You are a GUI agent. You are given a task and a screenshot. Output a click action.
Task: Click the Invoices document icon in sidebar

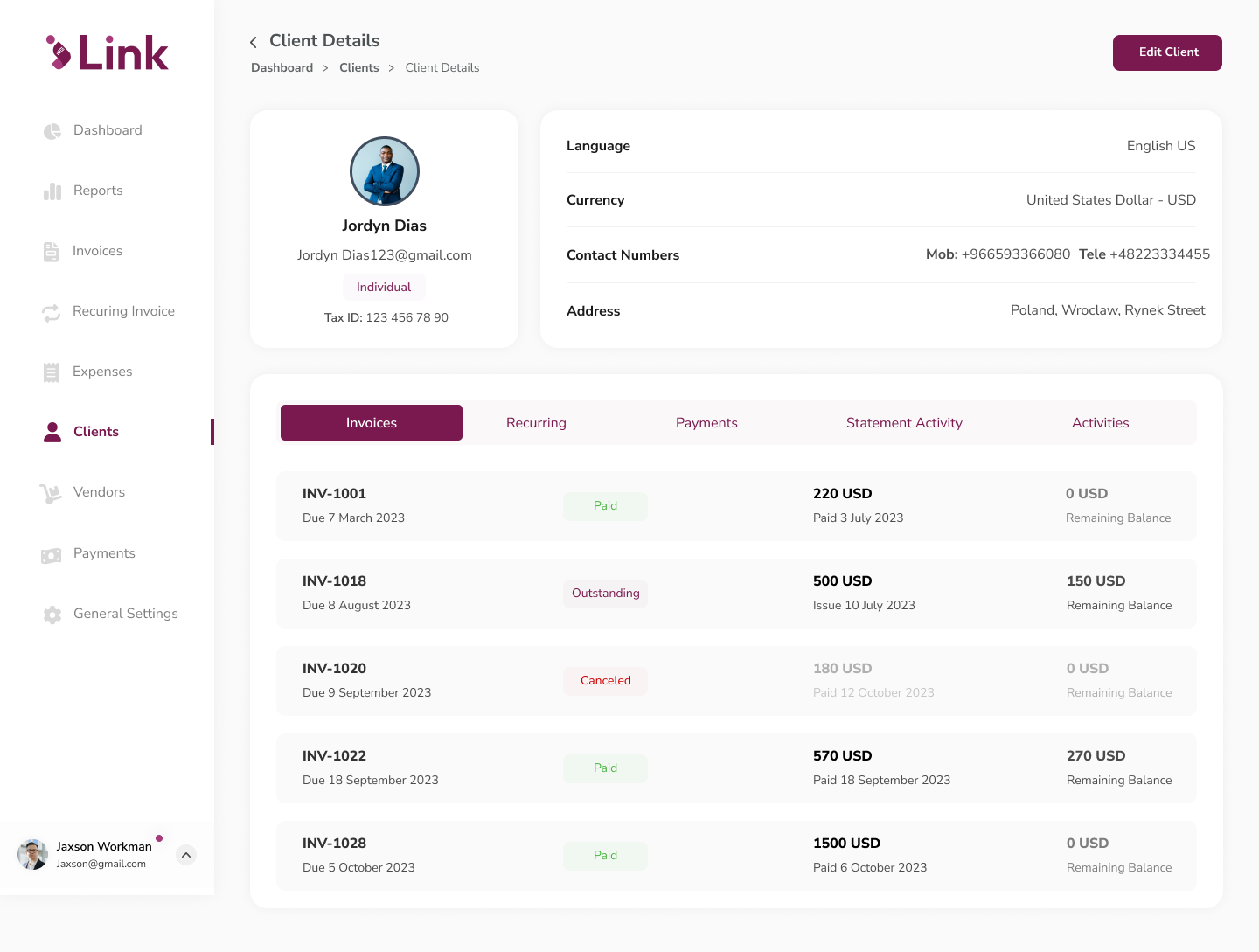pos(52,252)
